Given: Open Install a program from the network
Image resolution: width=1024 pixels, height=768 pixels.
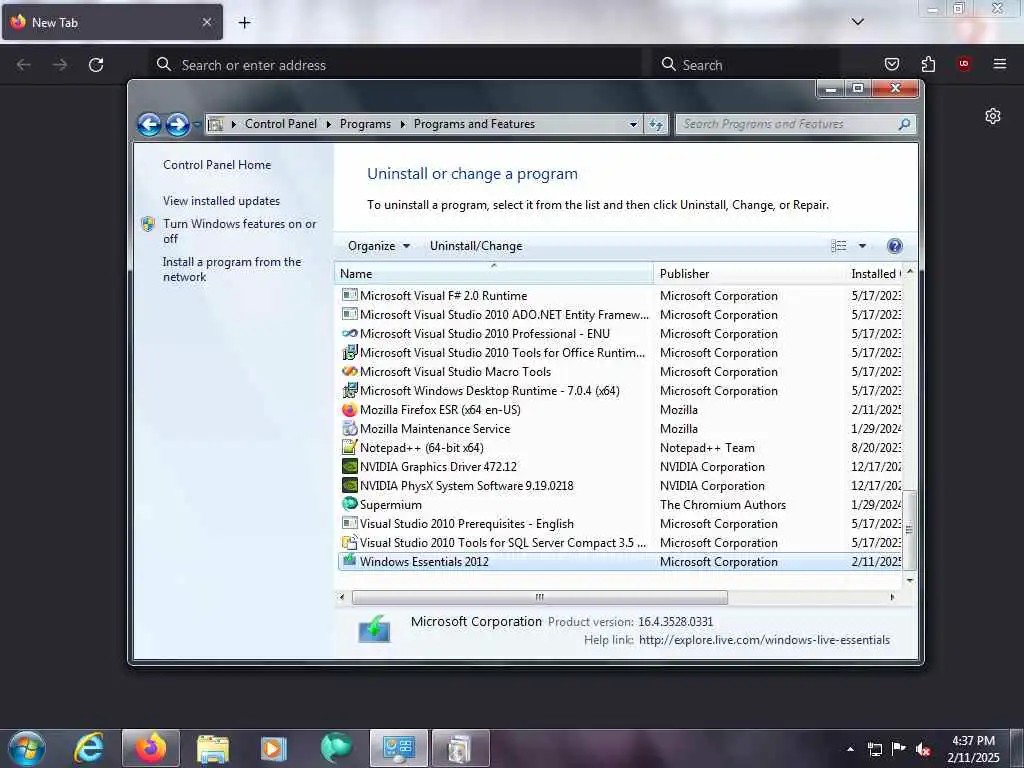Looking at the screenshot, I should pos(232,269).
